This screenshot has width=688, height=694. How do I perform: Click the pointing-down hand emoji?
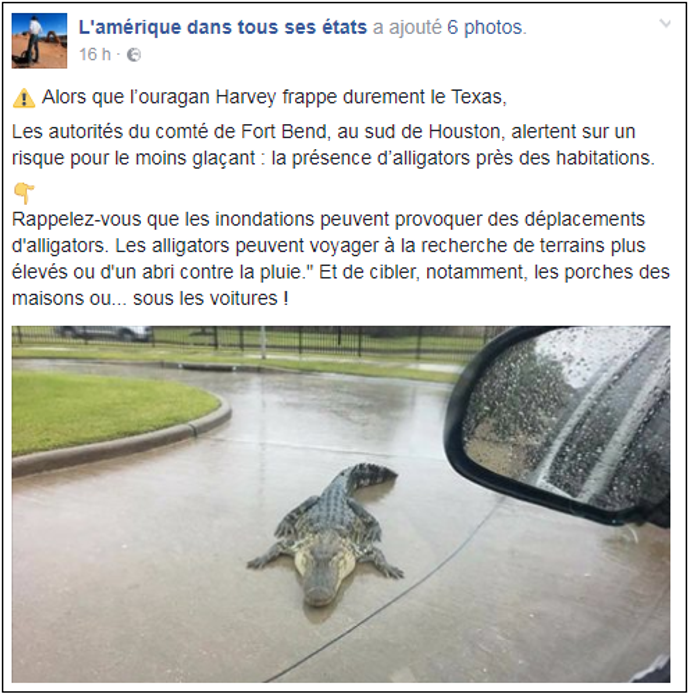click(24, 193)
